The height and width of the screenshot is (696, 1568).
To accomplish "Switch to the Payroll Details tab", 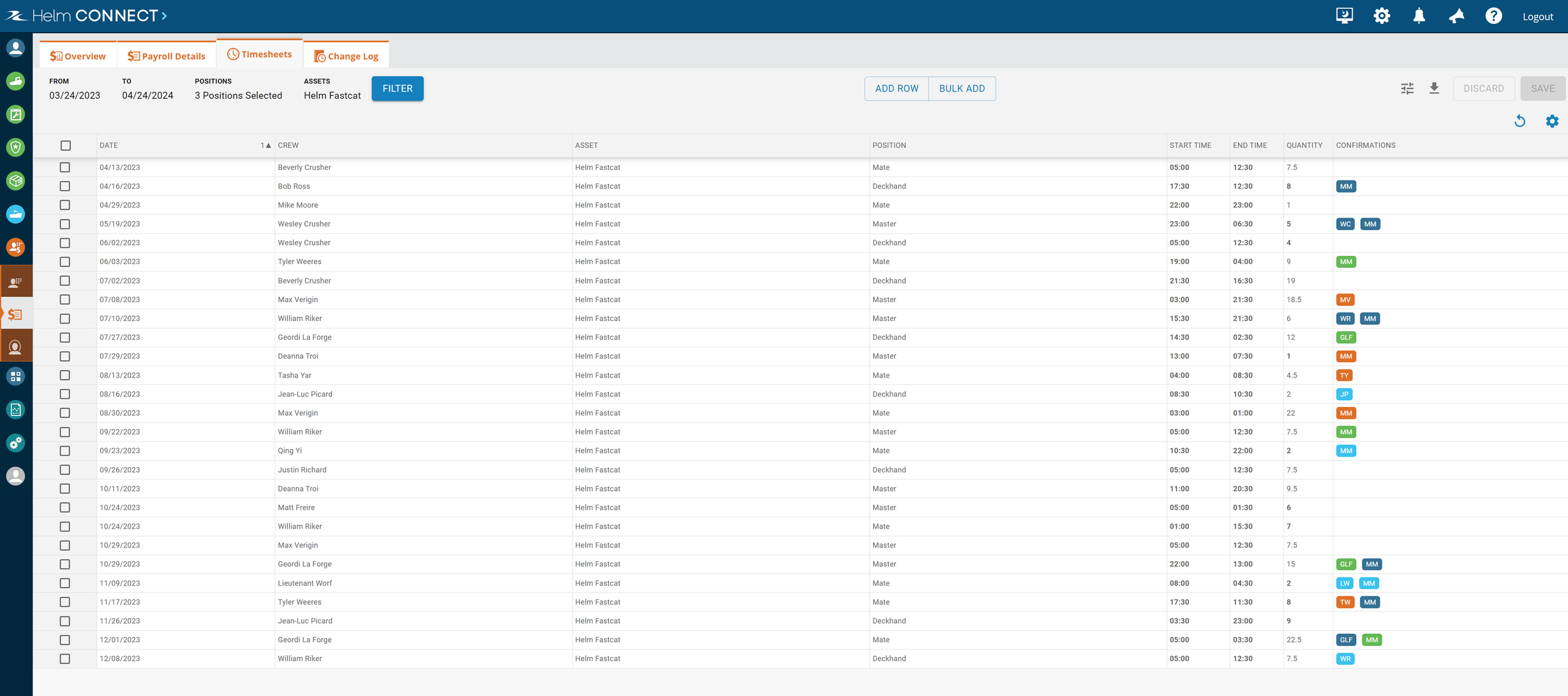I will pyautogui.click(x=166, y=56).
